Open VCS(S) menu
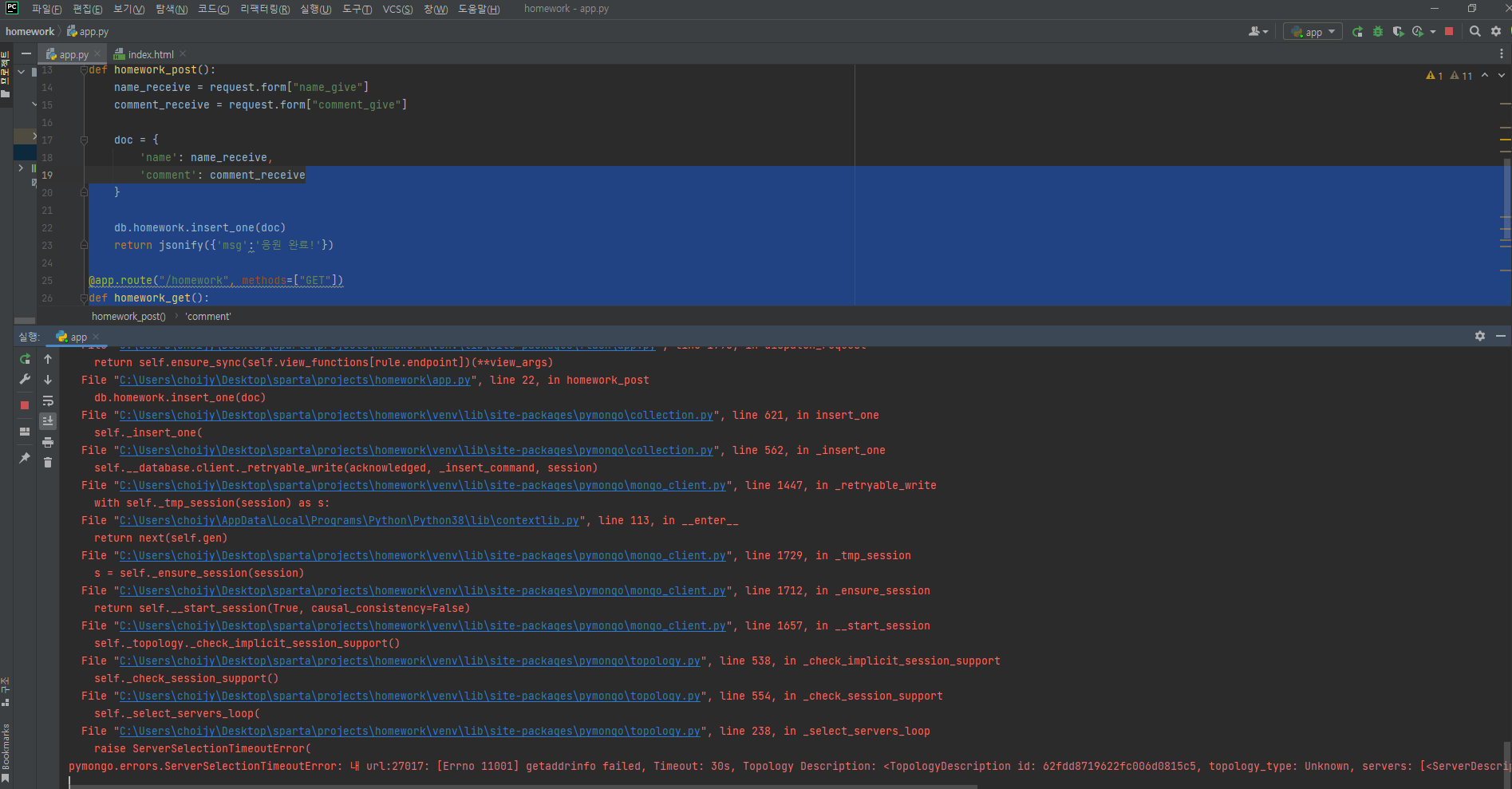Viewport: 1512px width, 789px height. tap(397, 9)
